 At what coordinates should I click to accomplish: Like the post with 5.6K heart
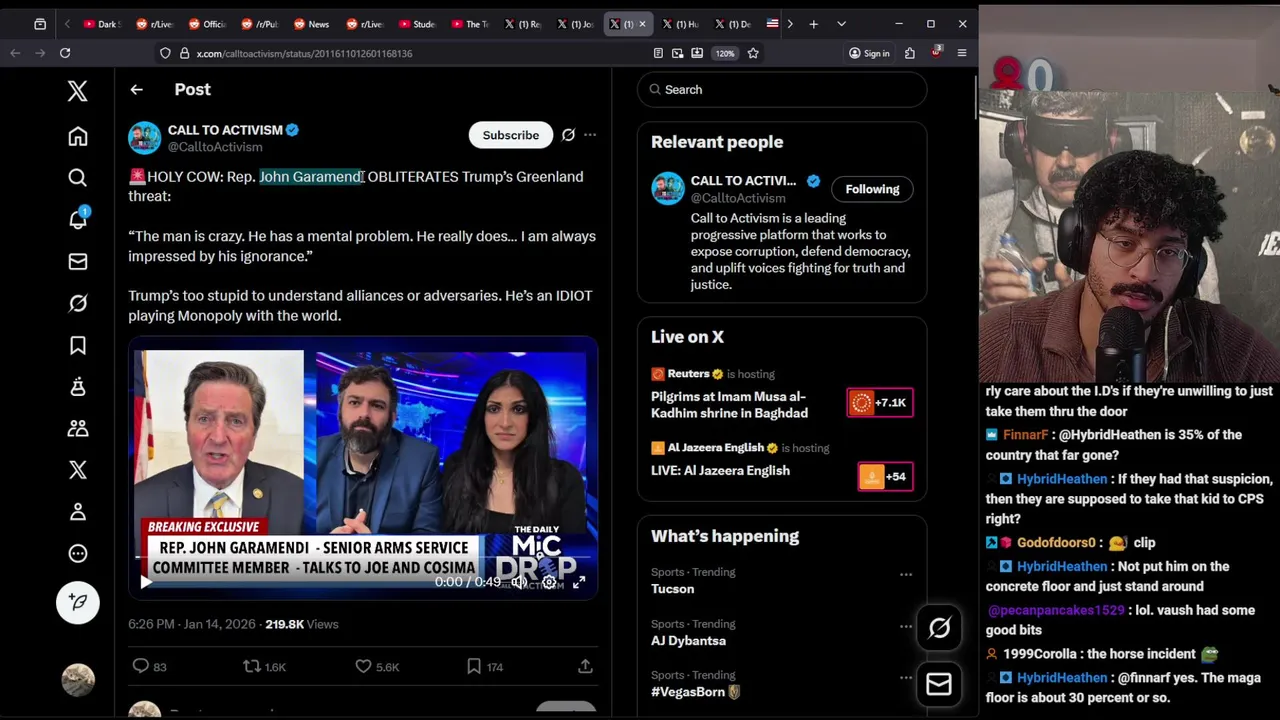(363, 666)
